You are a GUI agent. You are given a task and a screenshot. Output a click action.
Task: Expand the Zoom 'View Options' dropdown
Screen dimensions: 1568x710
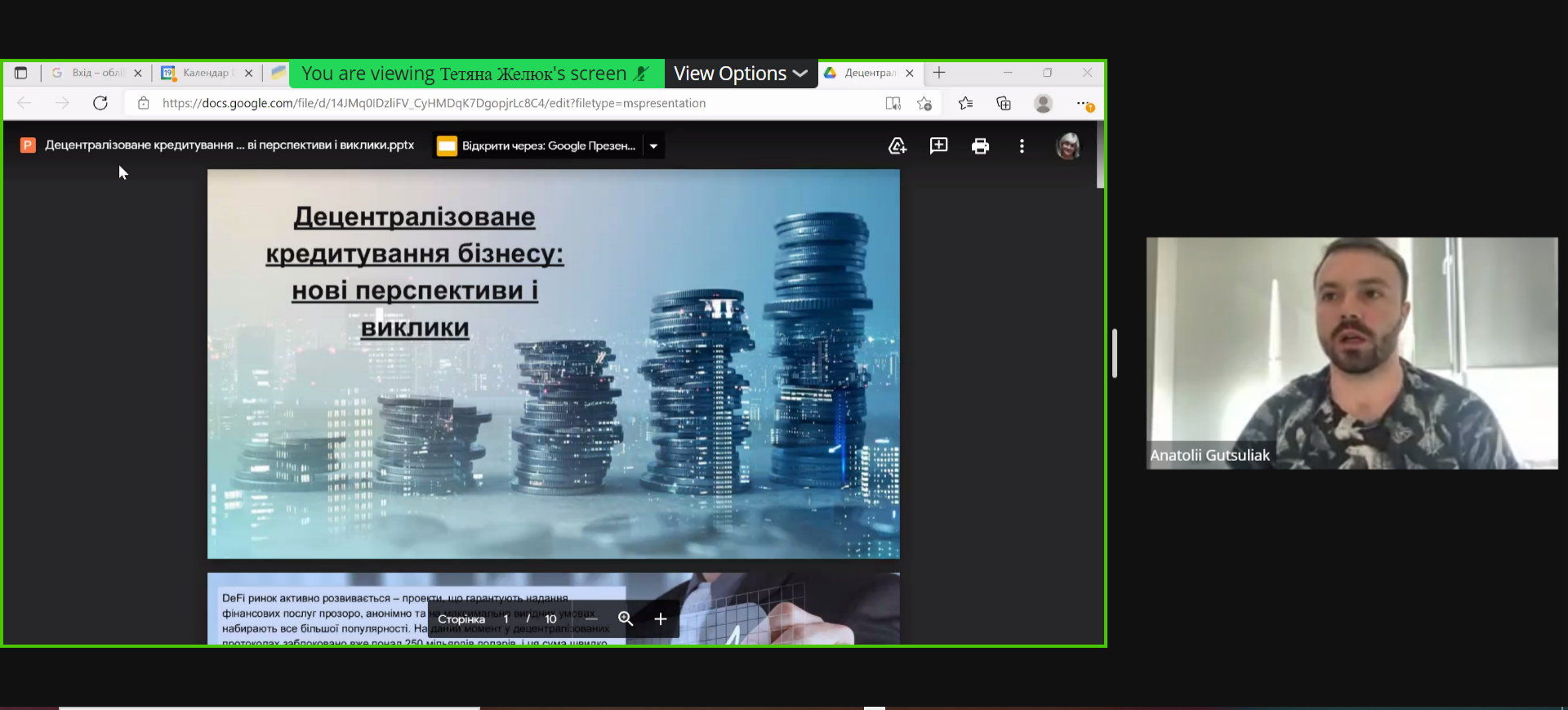(x=741, y=74)
